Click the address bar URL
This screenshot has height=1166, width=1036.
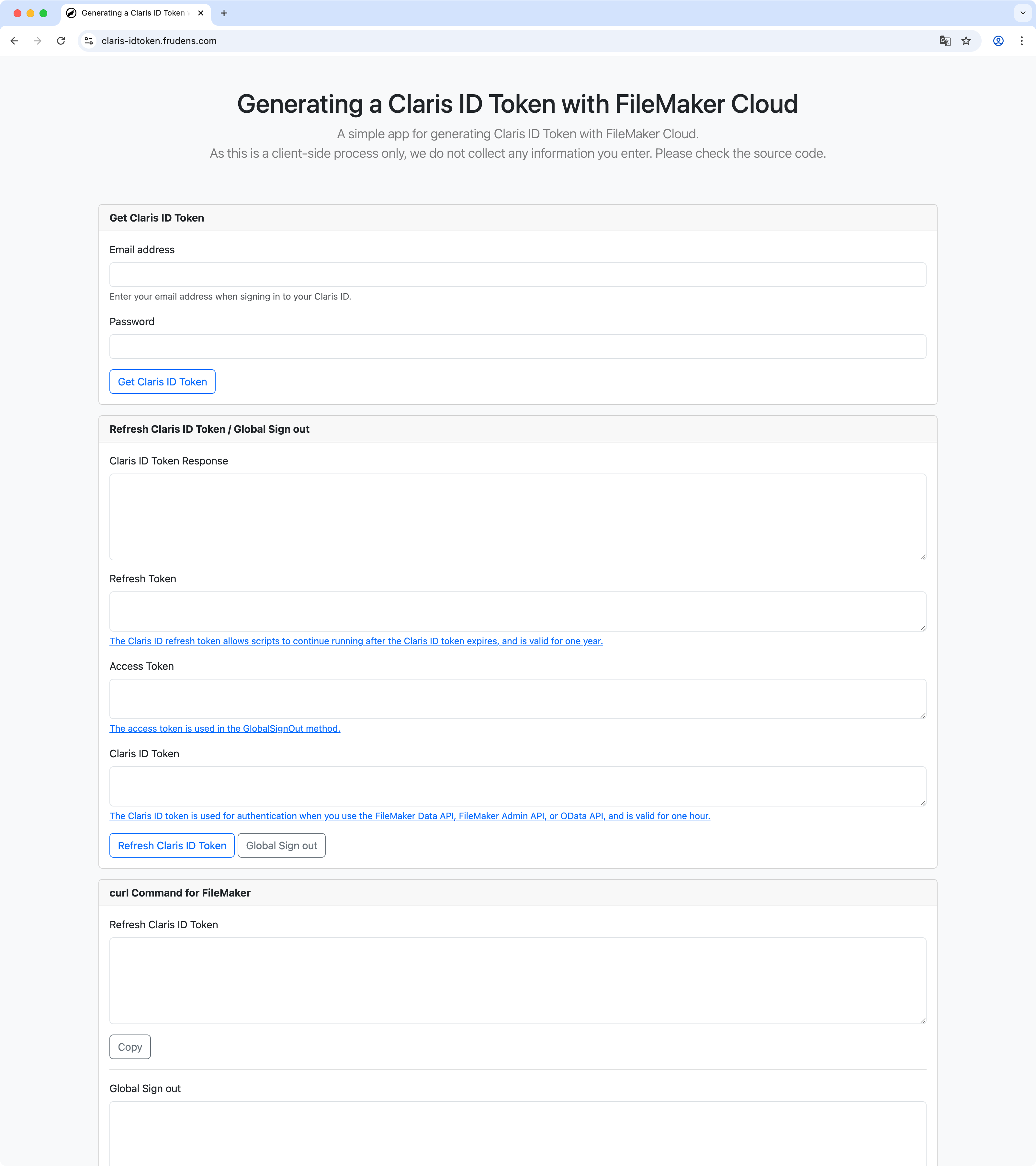coord(159,41)
